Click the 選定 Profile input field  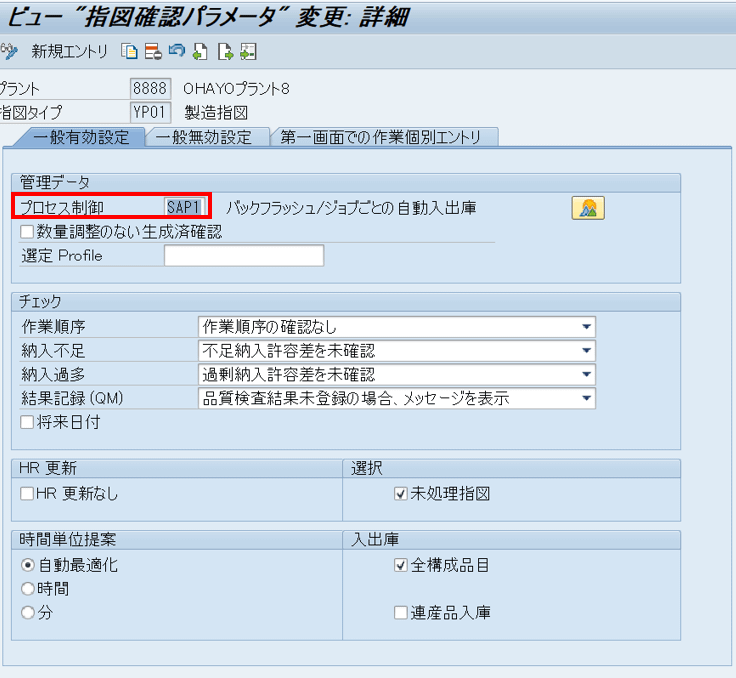243,256
